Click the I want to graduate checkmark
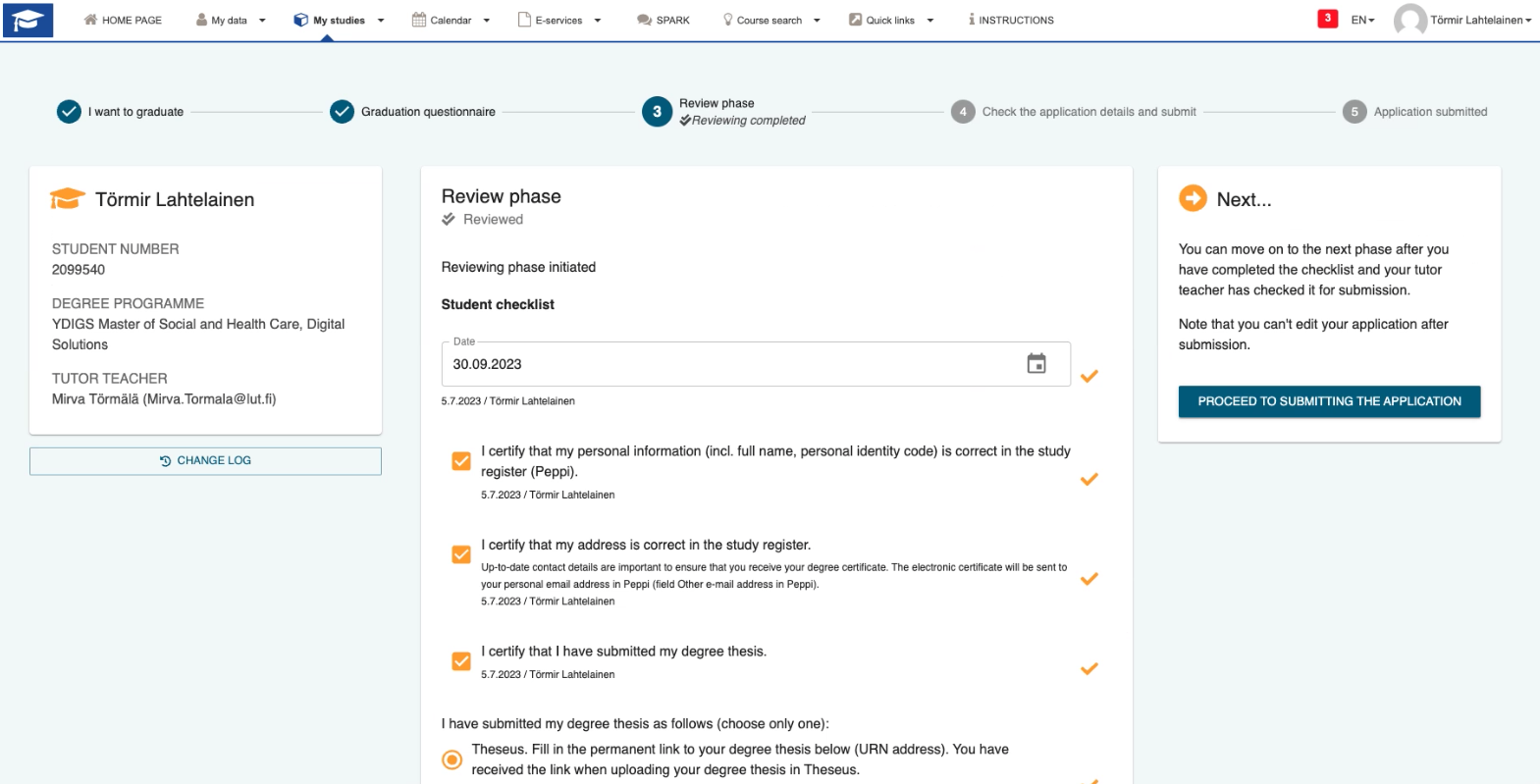This screenshot has width=1540, height=784. (69, 112)
